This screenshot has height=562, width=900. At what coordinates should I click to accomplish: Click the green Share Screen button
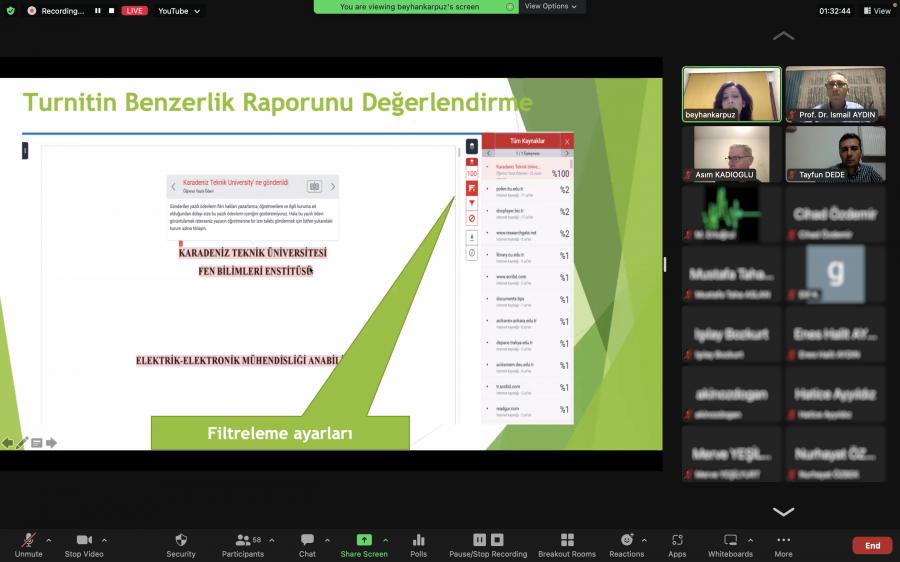tap(364, 545)
